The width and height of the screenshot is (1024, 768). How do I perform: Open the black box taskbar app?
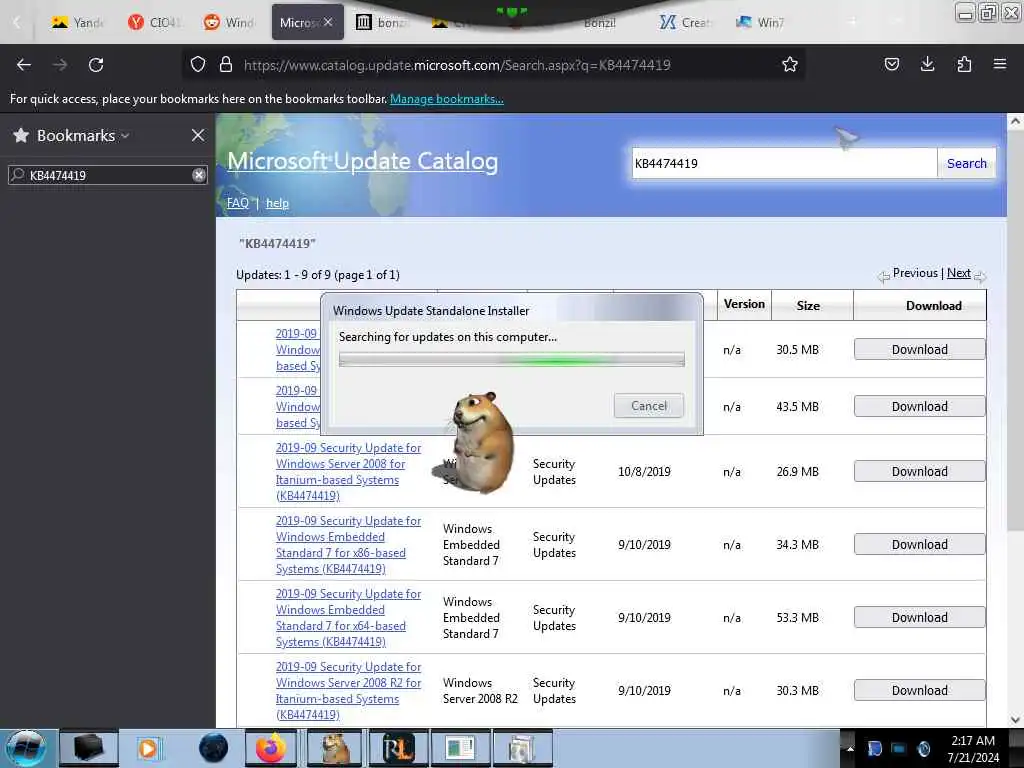pyautogui.click(x=89, y=748)
